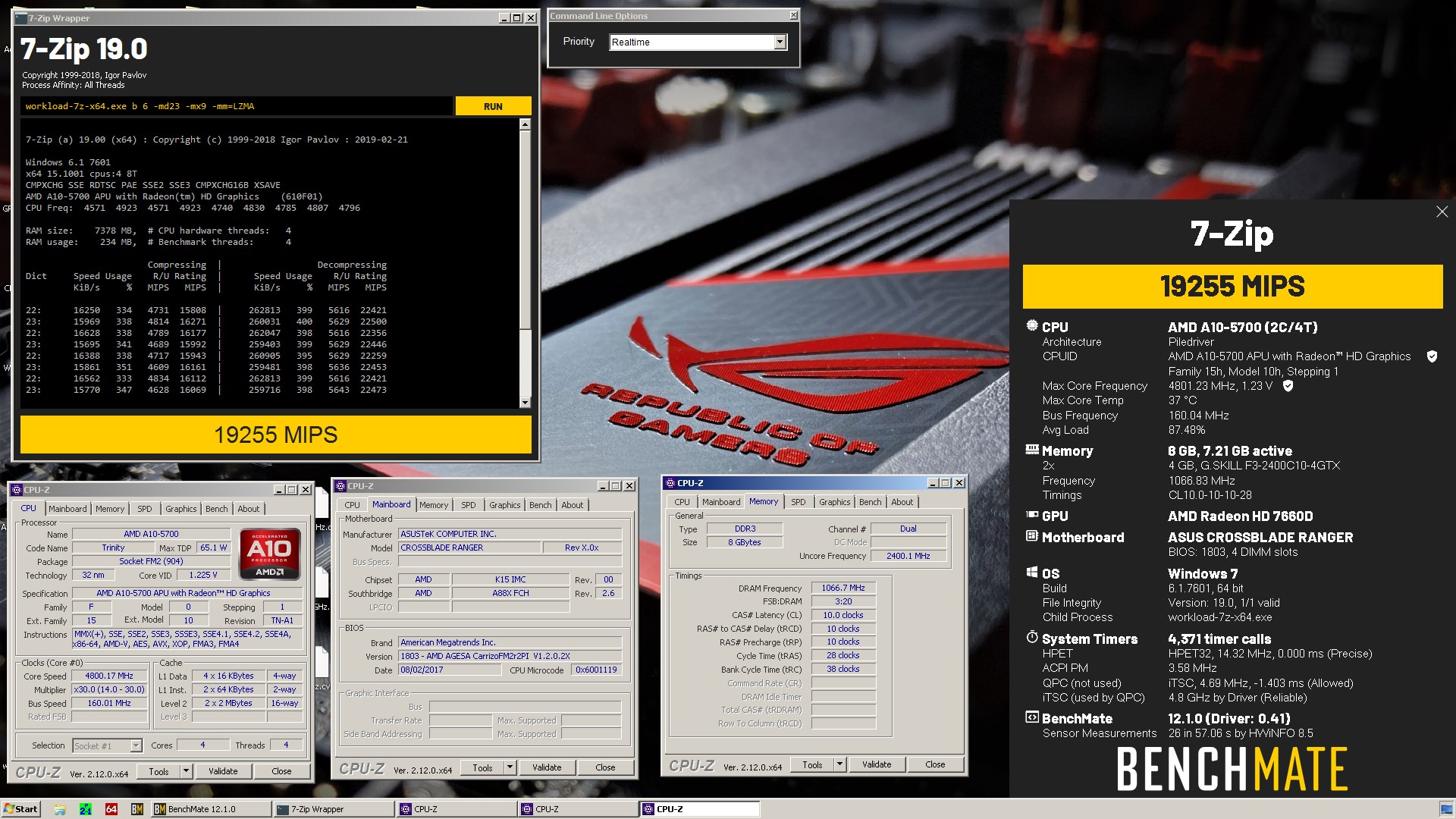Click the Tools button in the CPU-Z CPU tab window
Viewport: 1456px width, 819px height.
pos(158,771)
